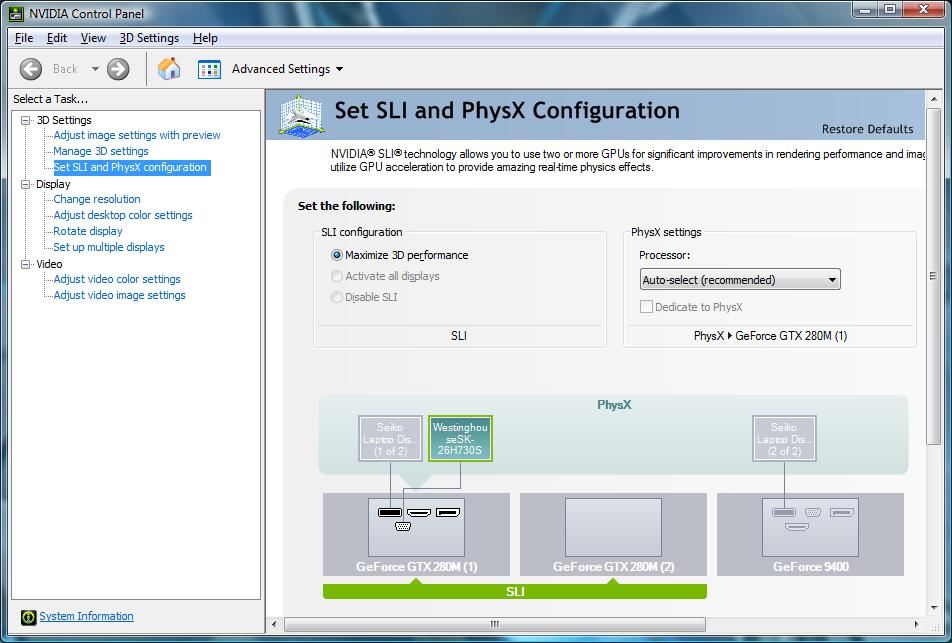952x643 pixels.
Task: Click the Forward arrow navigation icon
Action: pos(118,69)
